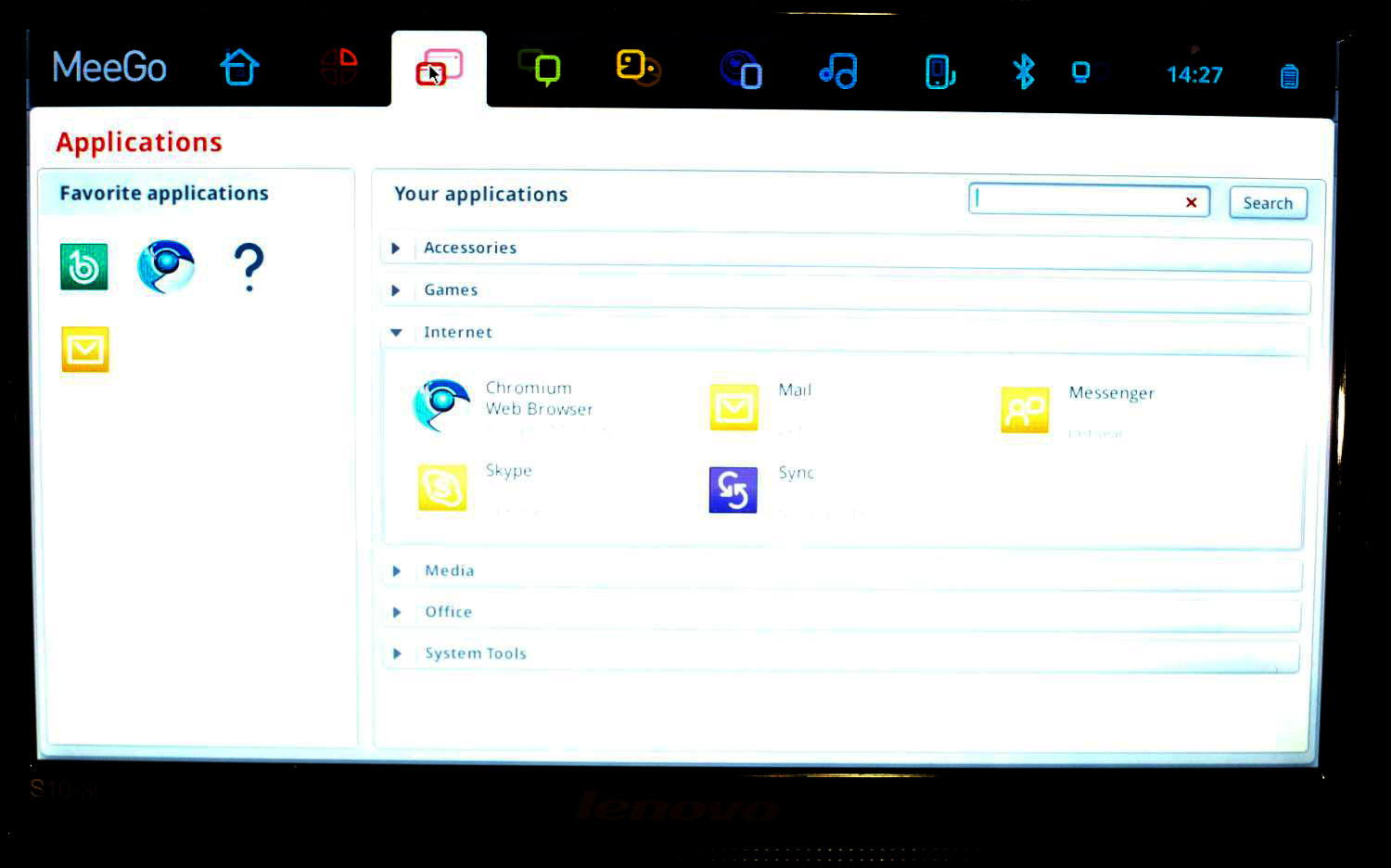Click the Chromium Web Browser label
Screen dimensions: 1391x868
coord(539,399)
